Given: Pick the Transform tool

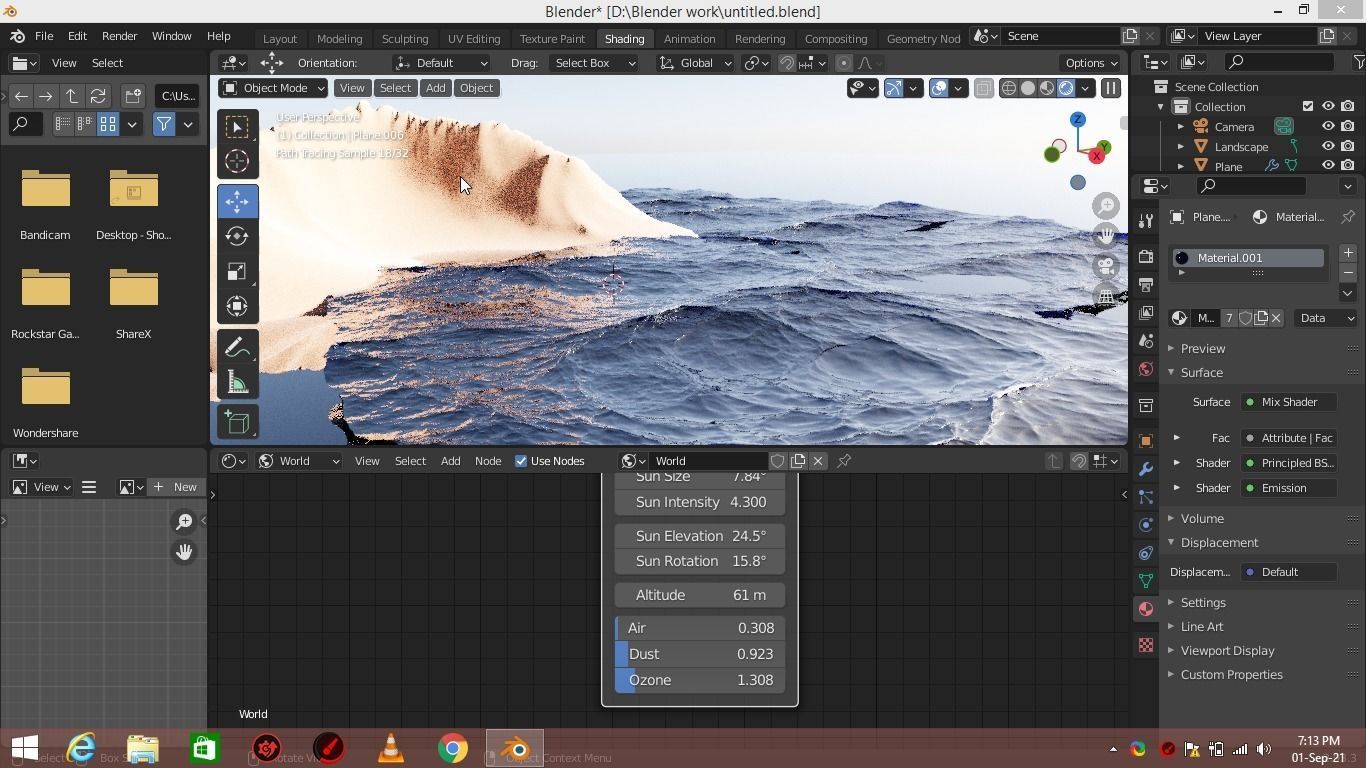Looking at the screenshot, I should click(x=237, y=306).
